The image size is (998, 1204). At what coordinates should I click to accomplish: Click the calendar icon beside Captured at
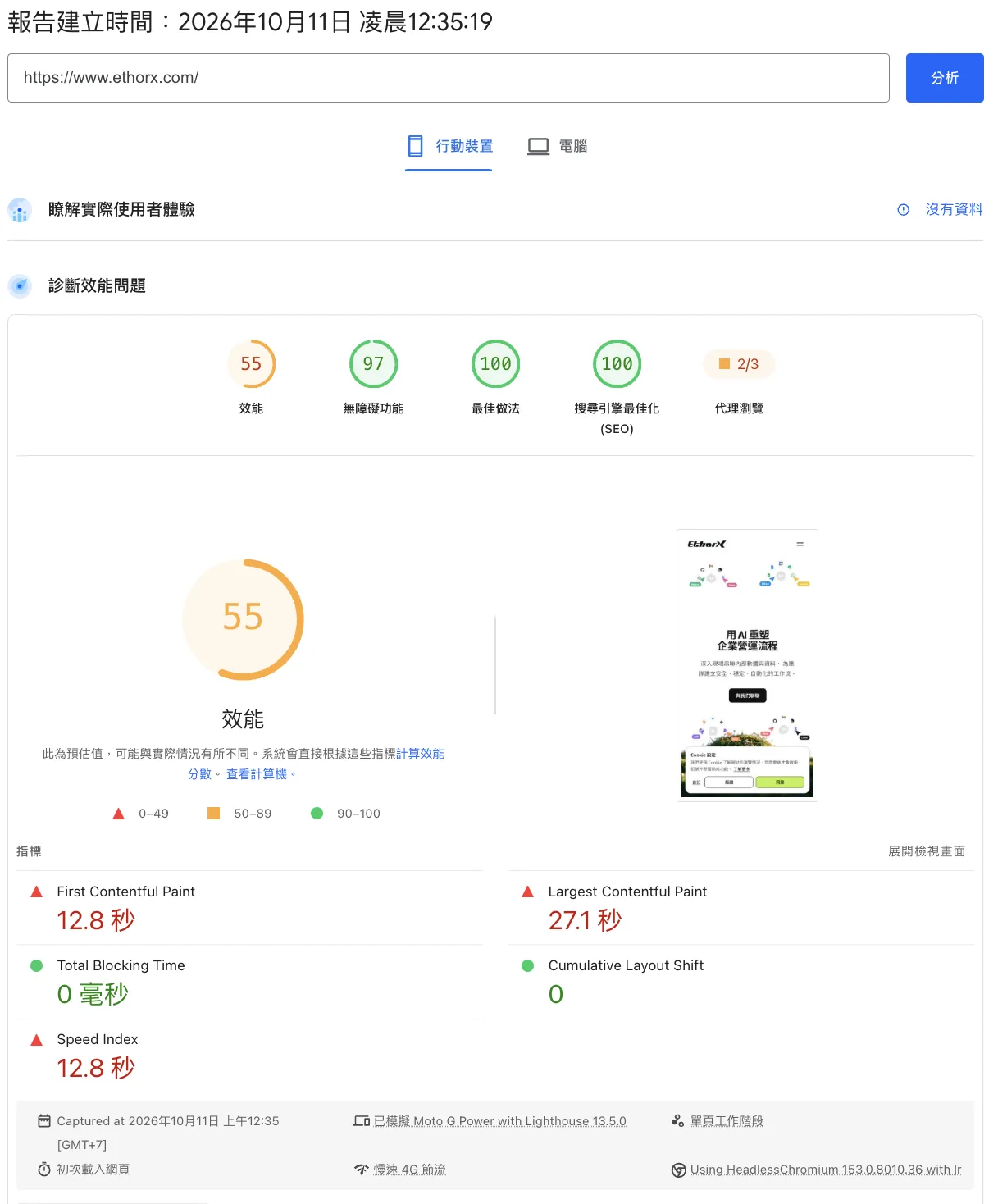point(44,1120)
